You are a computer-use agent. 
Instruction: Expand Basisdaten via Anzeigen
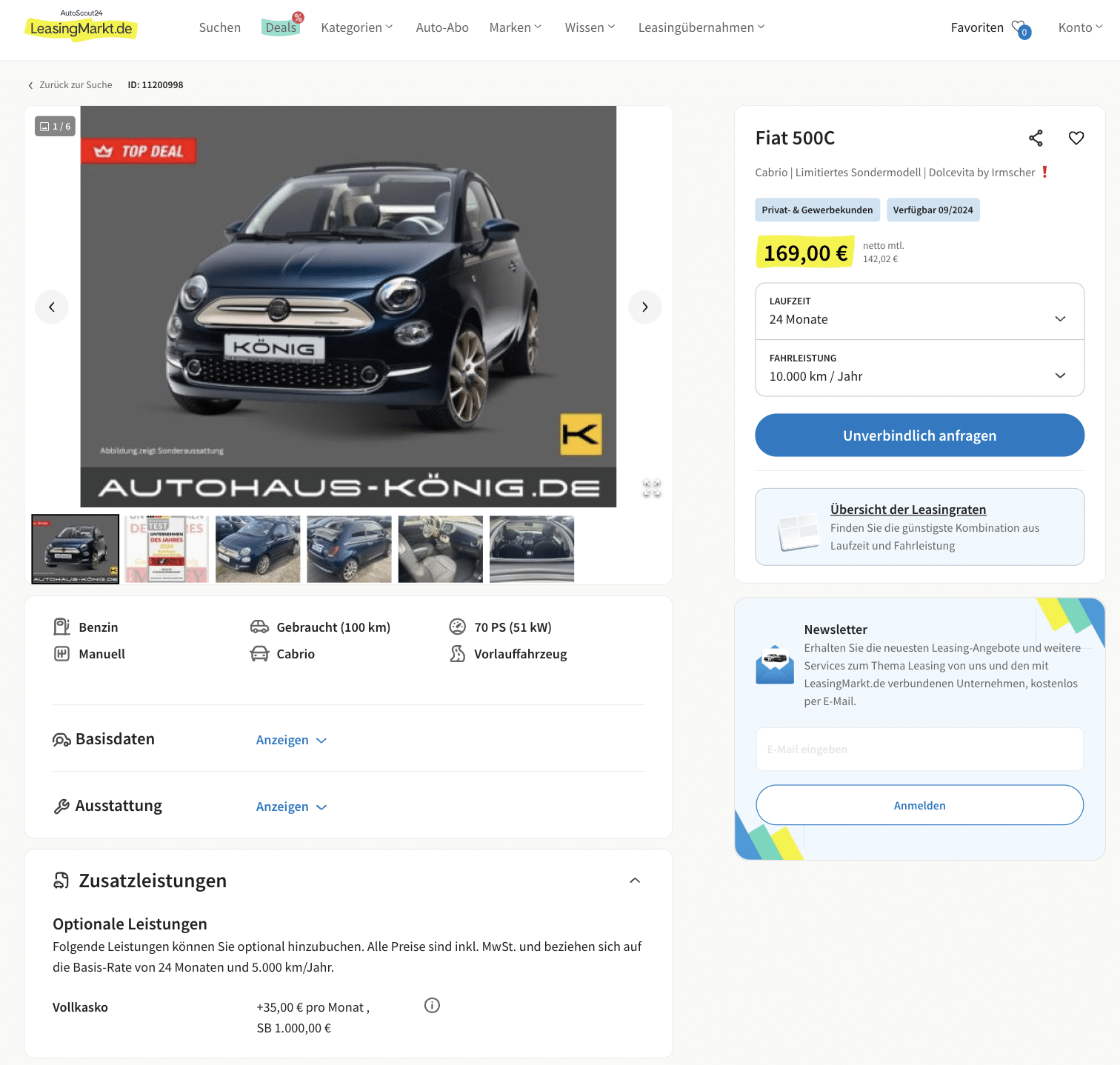click(x=291, y=740)
